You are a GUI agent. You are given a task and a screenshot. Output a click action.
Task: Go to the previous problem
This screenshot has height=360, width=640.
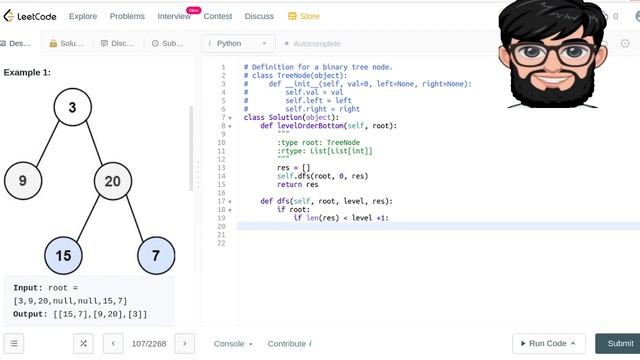[x=113, y=344]
